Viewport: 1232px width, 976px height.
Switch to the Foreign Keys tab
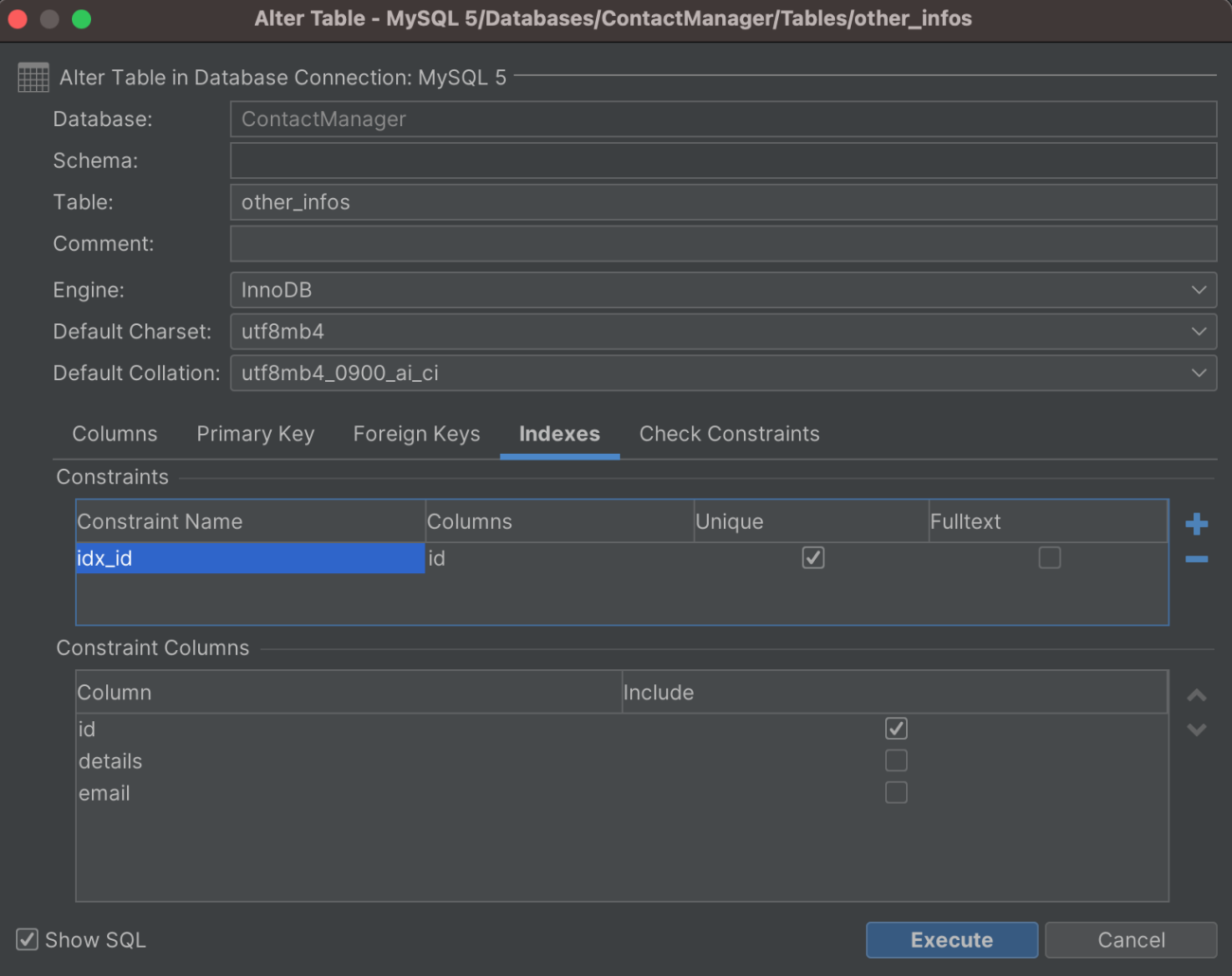416,433
